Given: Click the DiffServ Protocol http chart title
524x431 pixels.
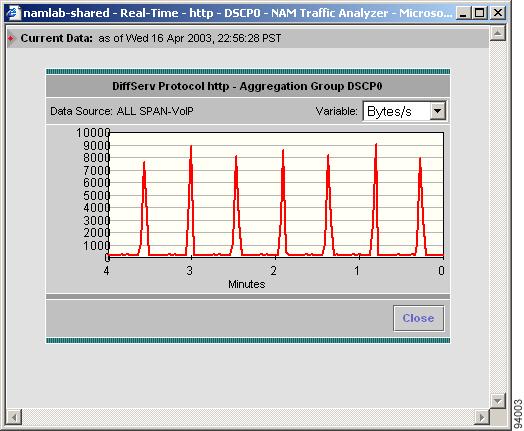Looking at the screenshot, I should point(247,86).
